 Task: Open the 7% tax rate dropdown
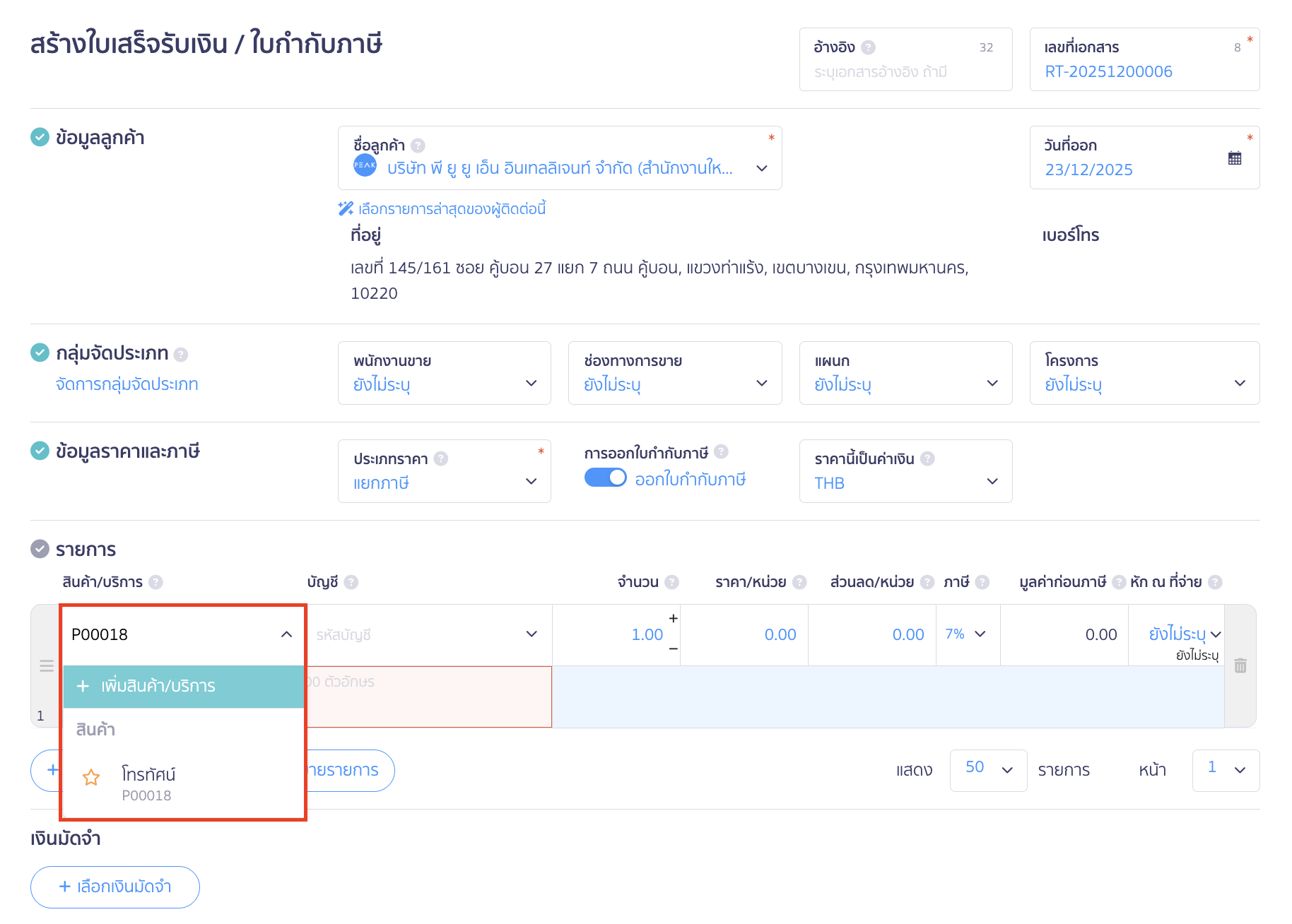966,634
